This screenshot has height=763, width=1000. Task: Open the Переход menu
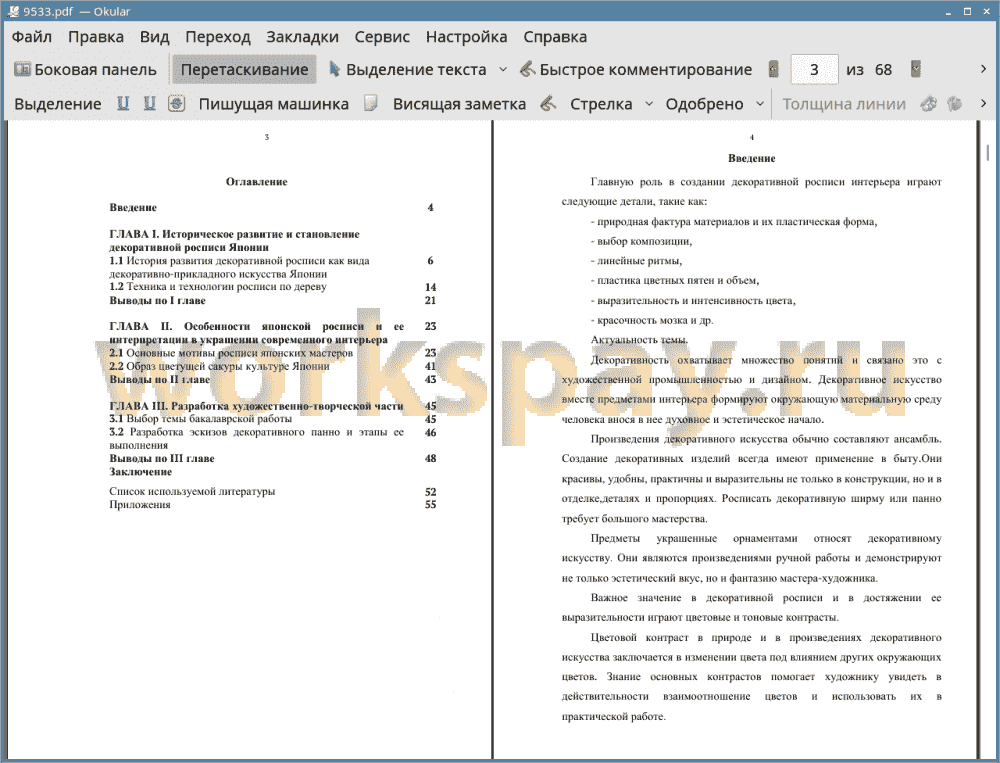pyautogui.click(x=217, y=37)
